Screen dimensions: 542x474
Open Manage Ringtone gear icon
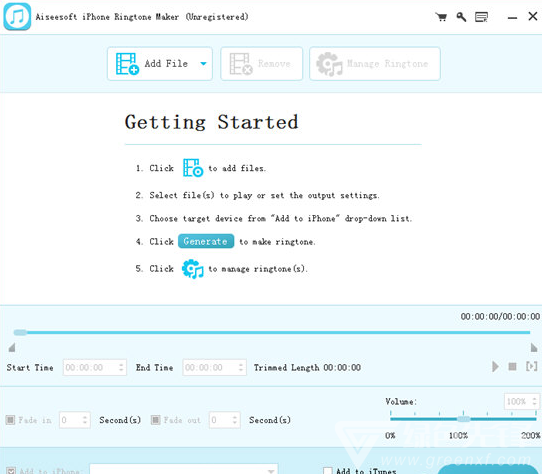[x=329, y=64]
